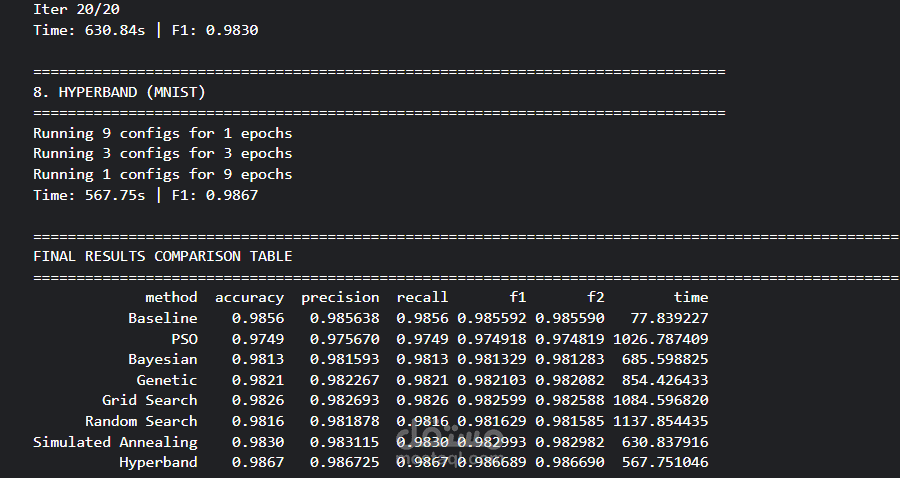Screen dimensions: 900x478
Task: Click the 'time' column header
Action: point(691,297)
